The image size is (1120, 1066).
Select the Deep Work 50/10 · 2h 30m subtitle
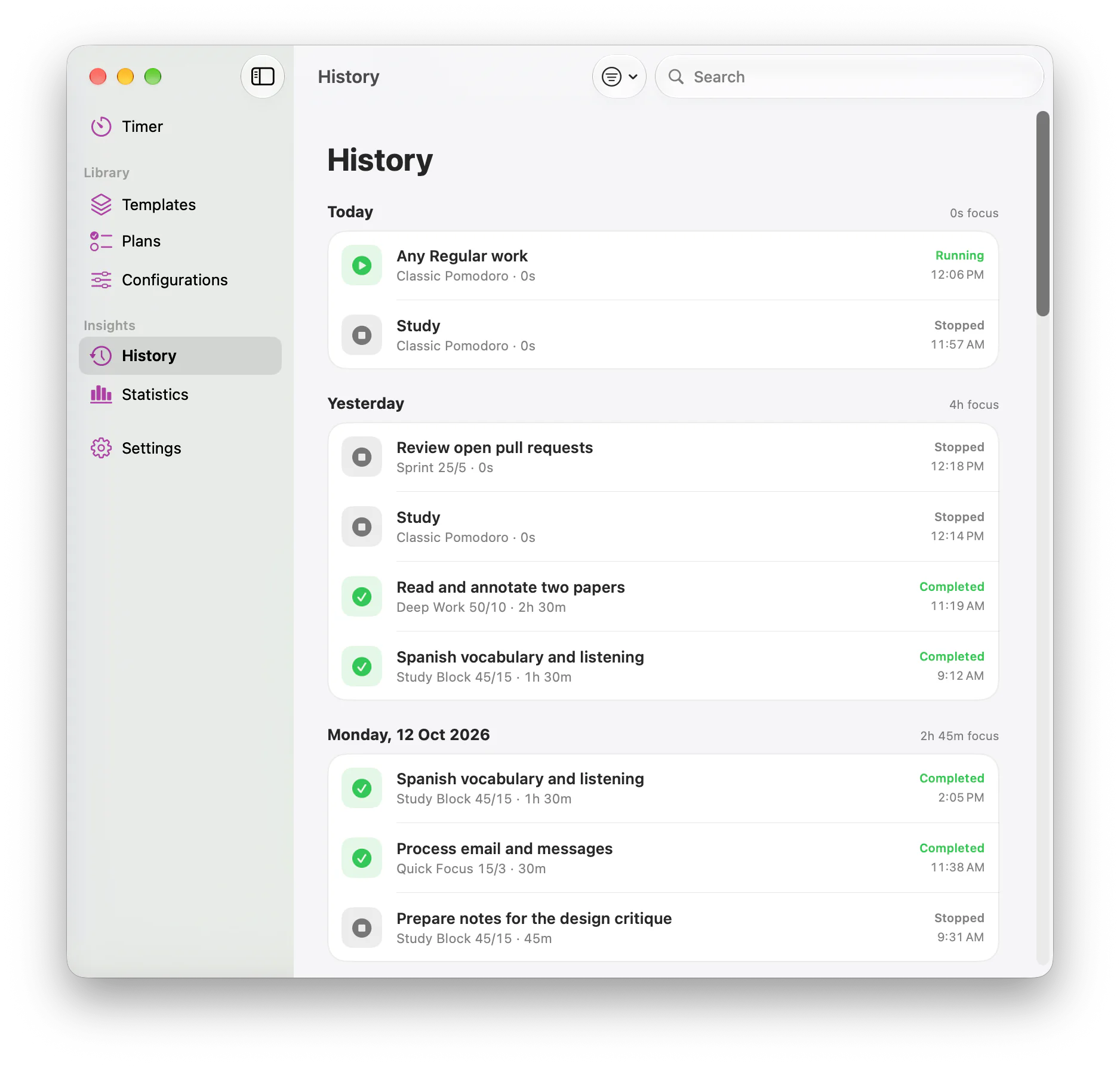click(x=481, y=607)
